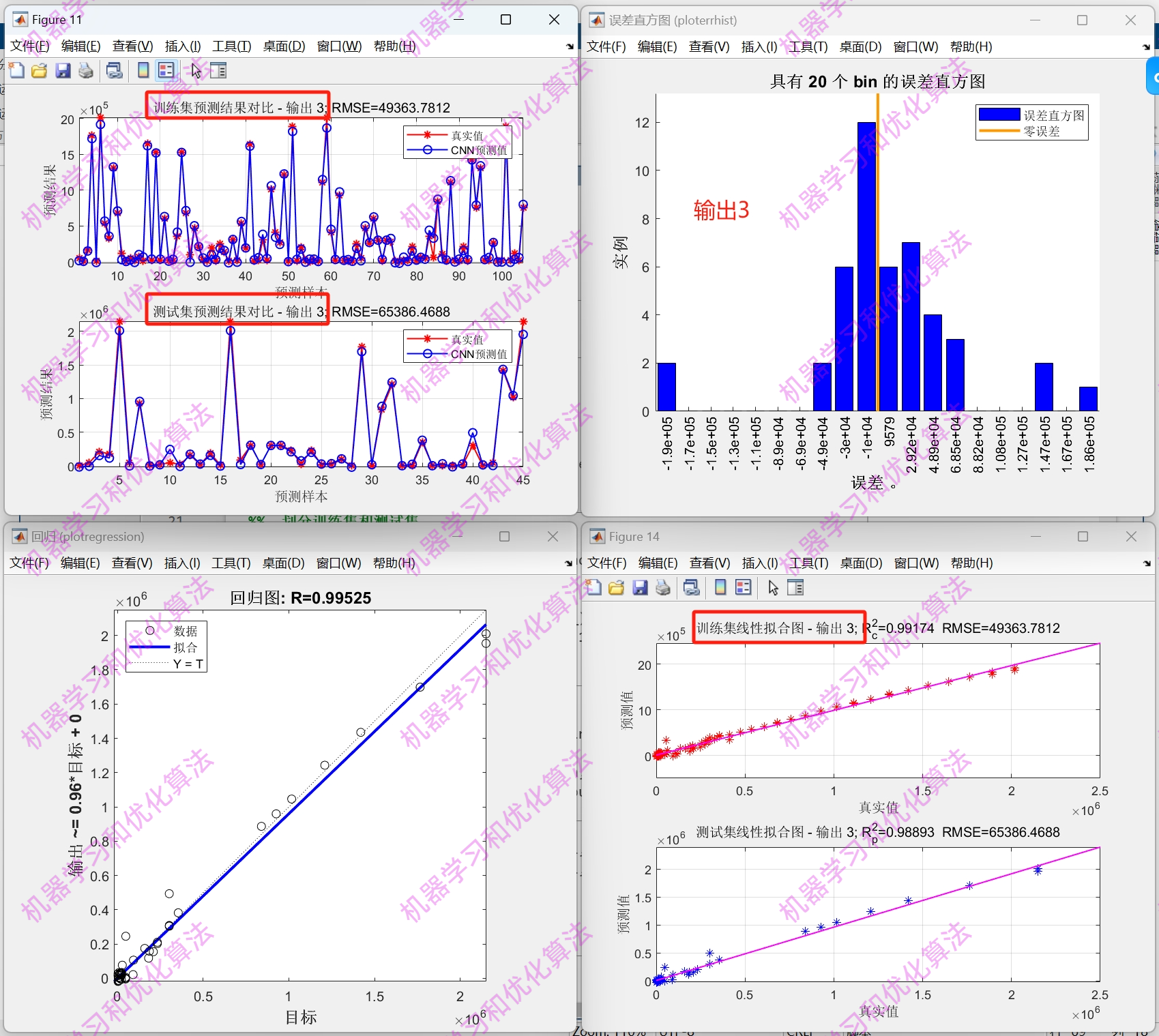Click y-axis label 实例 in histogram
Screen dimensions: 1159x1036
point(620,252)
